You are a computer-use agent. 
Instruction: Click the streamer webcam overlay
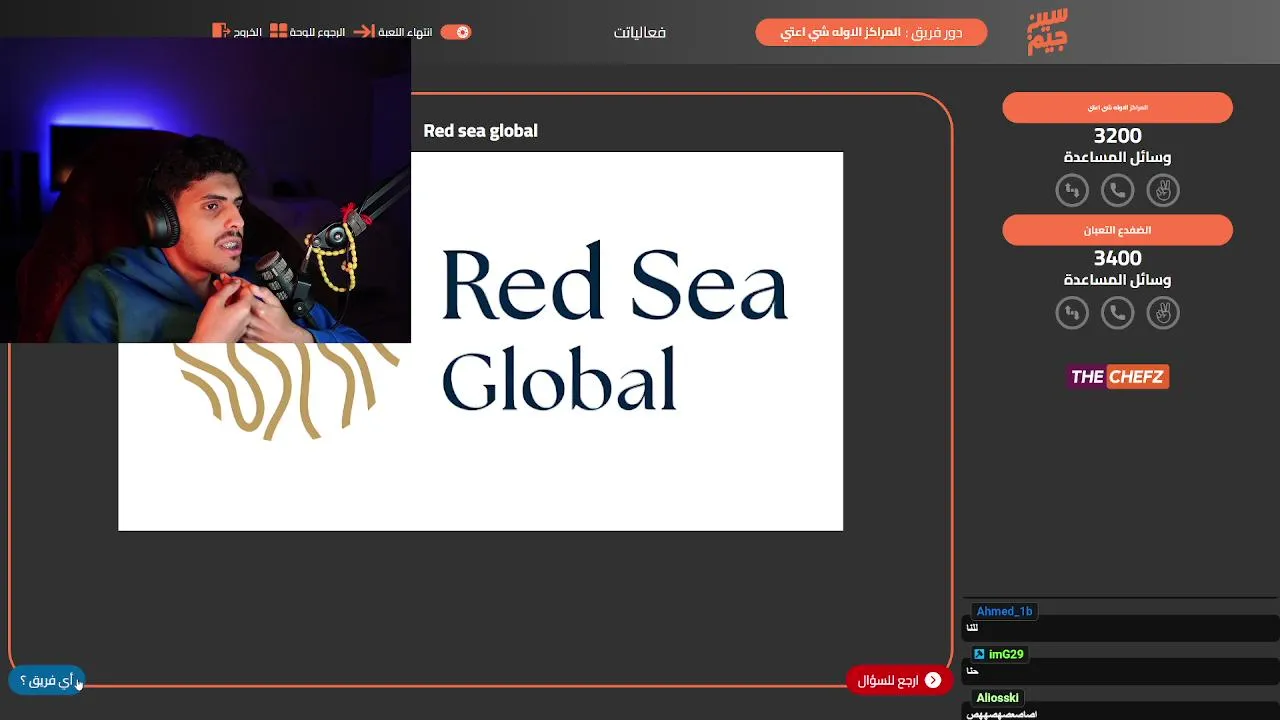pos(205,190)
